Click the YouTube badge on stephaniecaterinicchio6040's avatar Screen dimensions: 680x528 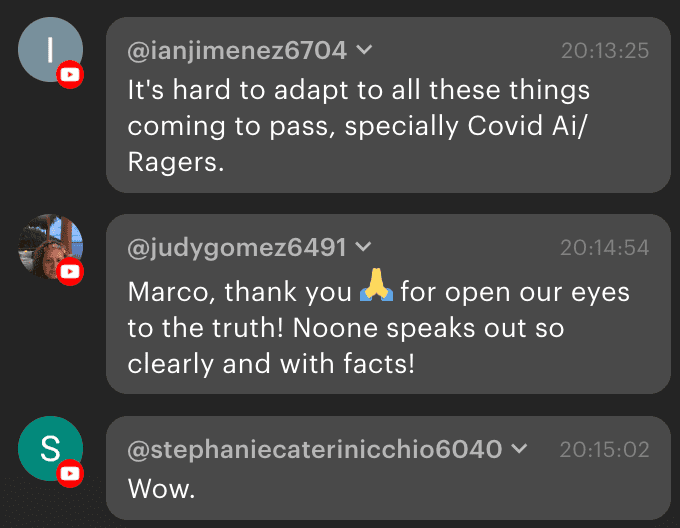click(69, 473)
